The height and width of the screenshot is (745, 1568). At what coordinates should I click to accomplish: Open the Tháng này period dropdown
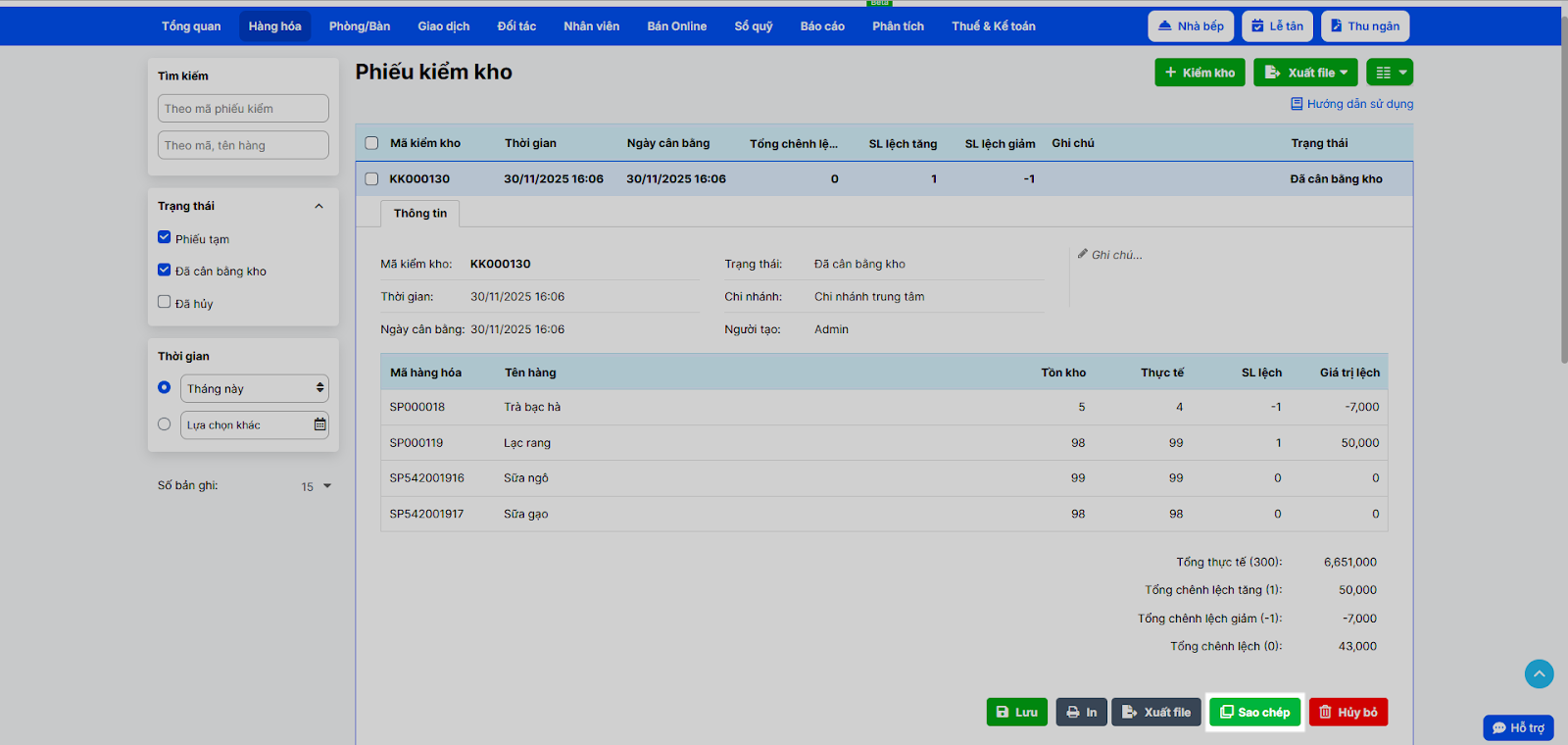pos(255,388)
